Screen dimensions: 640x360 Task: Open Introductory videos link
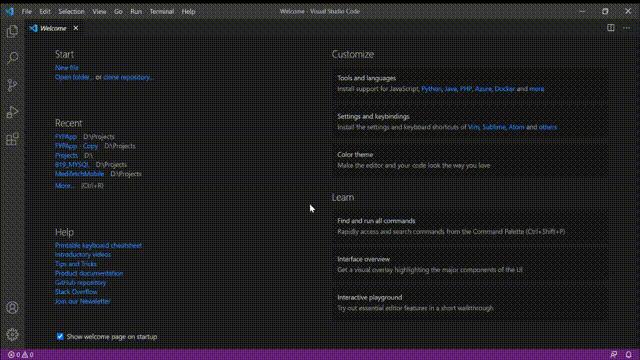click(83, 255)
